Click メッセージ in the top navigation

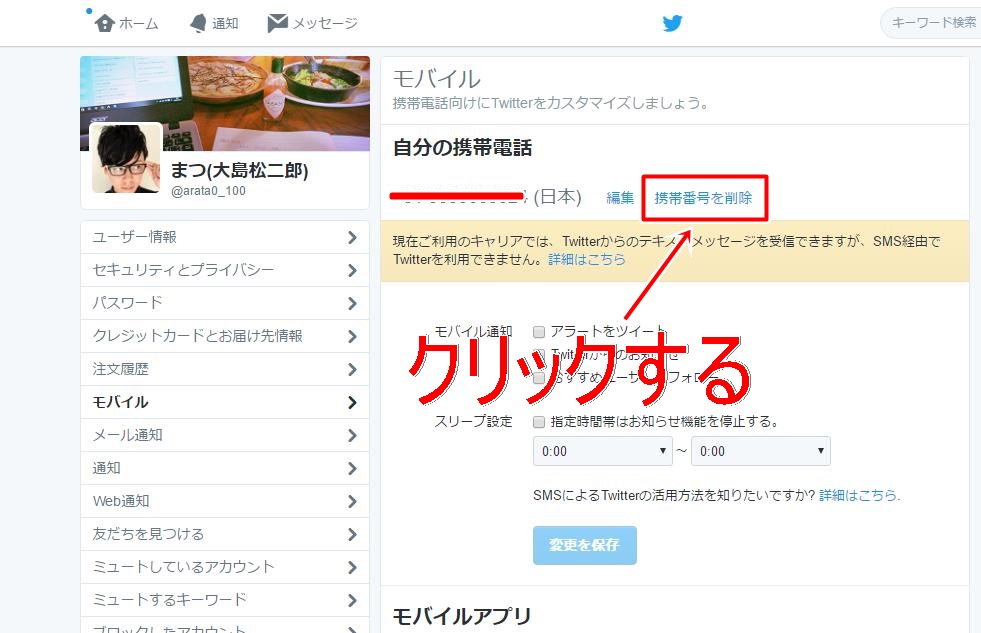(325, 24)
